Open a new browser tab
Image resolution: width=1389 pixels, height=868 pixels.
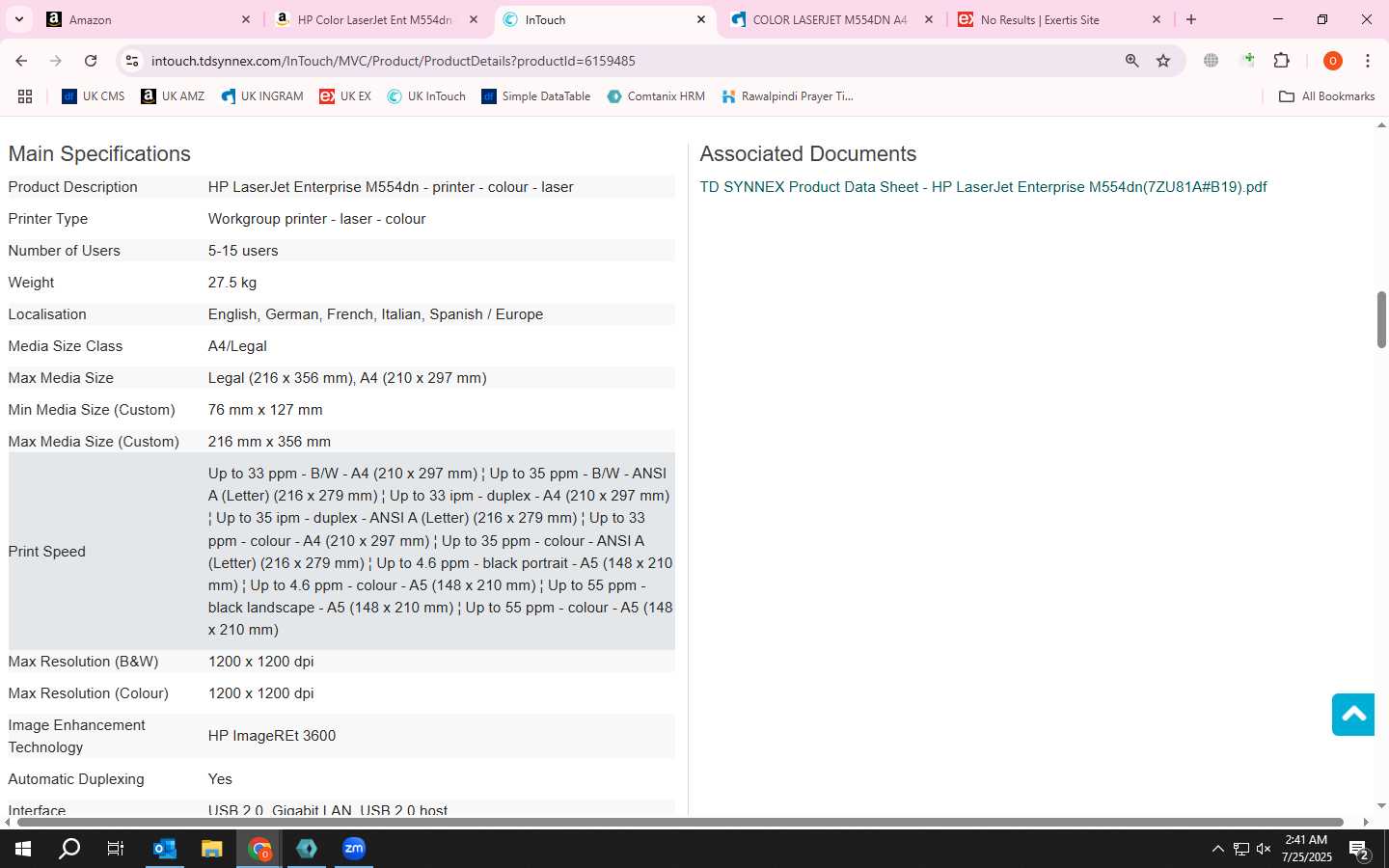click(1191, 19)
